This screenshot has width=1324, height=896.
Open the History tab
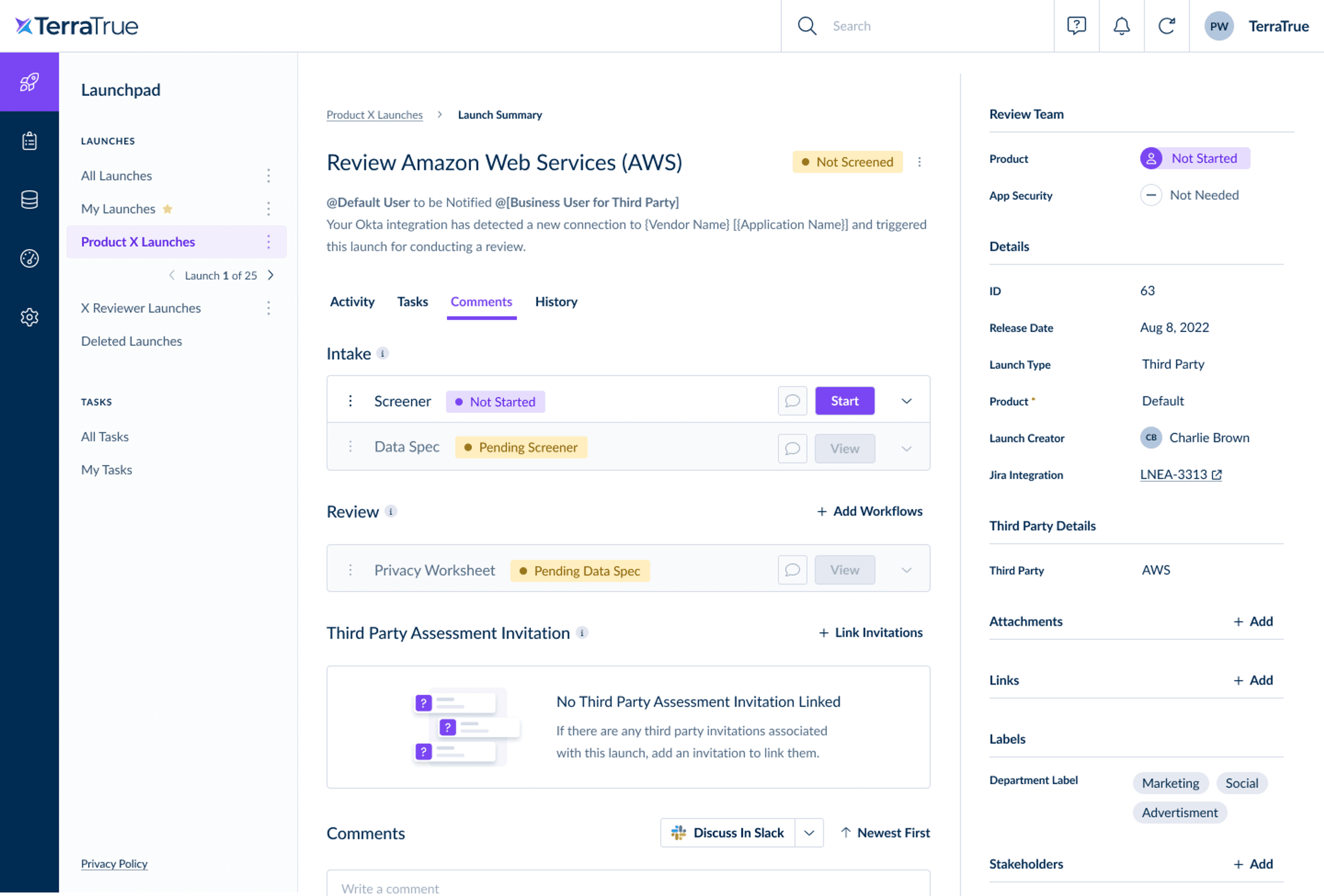[x=556, y=302]
